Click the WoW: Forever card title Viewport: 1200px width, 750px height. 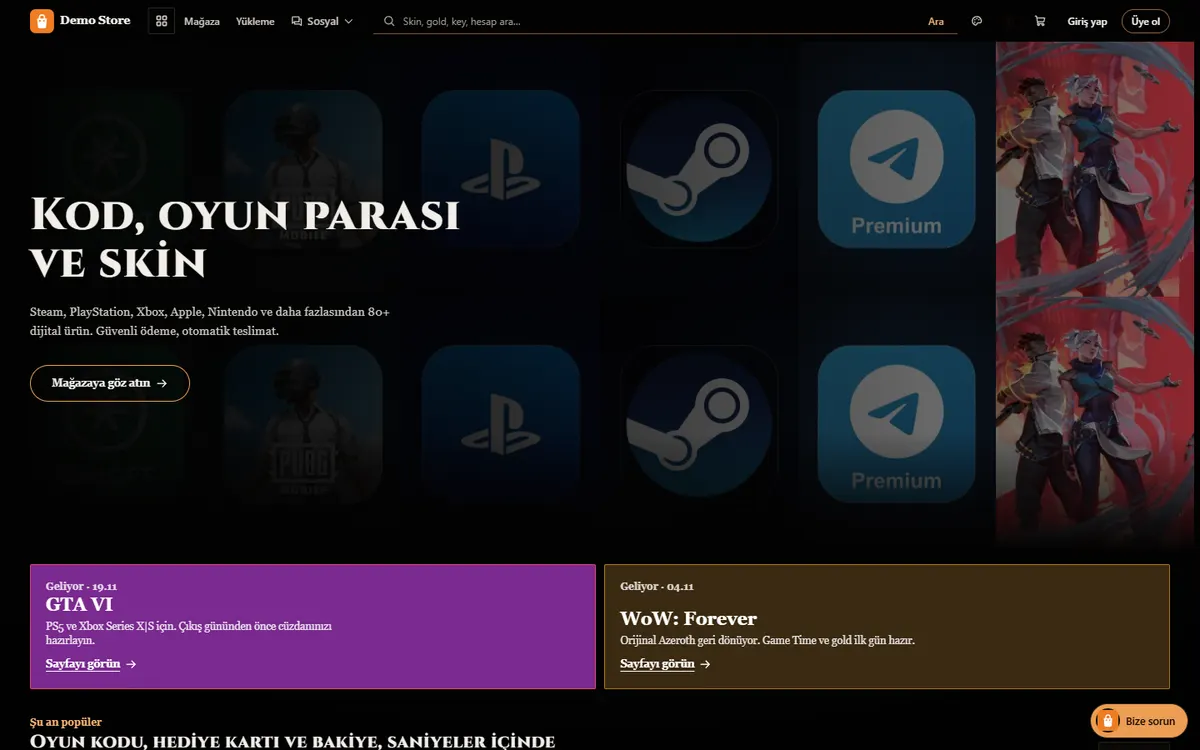click(x=688, y=619)
